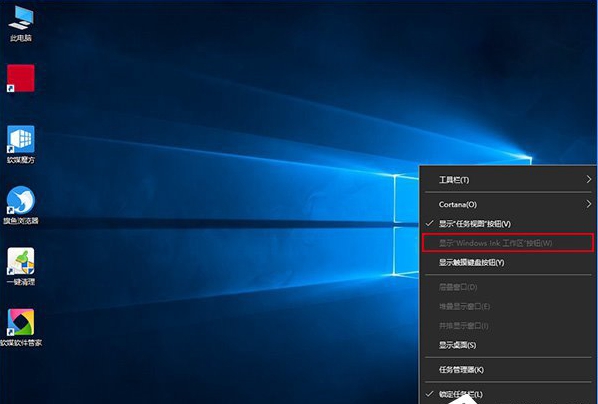The height and width of the screenshot is (404, 598).
Task: Choose 堆叠显示窗口(E) menu entry
Action: pos(508,306)
